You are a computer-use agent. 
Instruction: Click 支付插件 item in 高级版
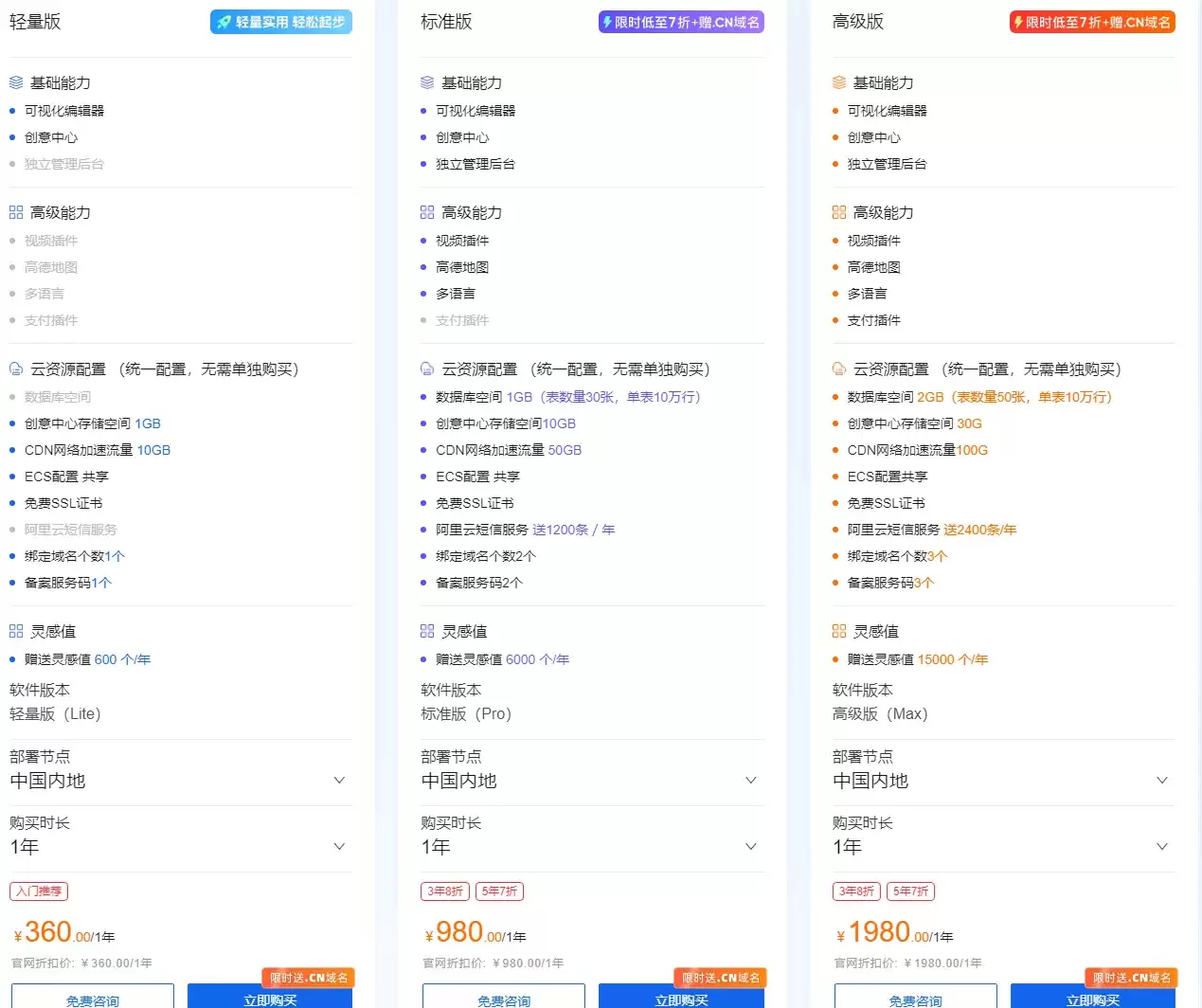tap(874, 320)
